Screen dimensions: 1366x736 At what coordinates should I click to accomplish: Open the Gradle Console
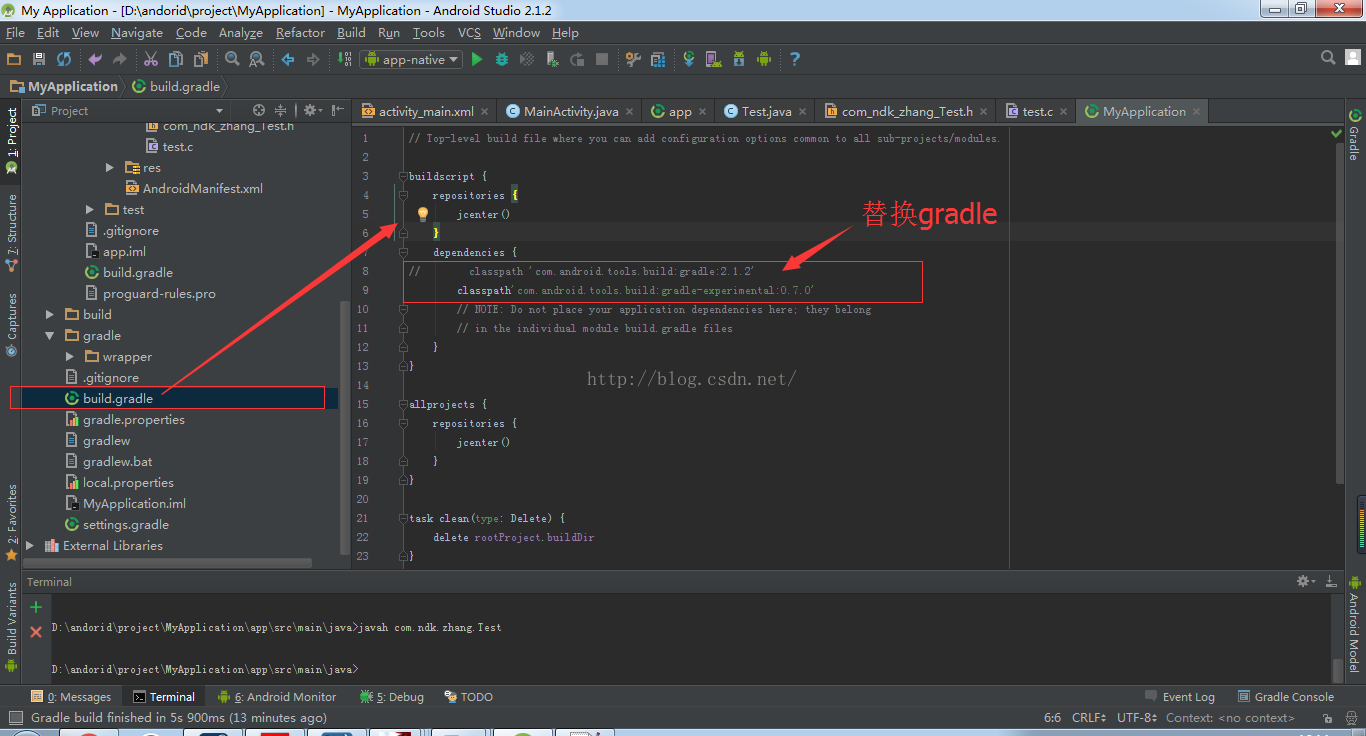coord(1286,697)
